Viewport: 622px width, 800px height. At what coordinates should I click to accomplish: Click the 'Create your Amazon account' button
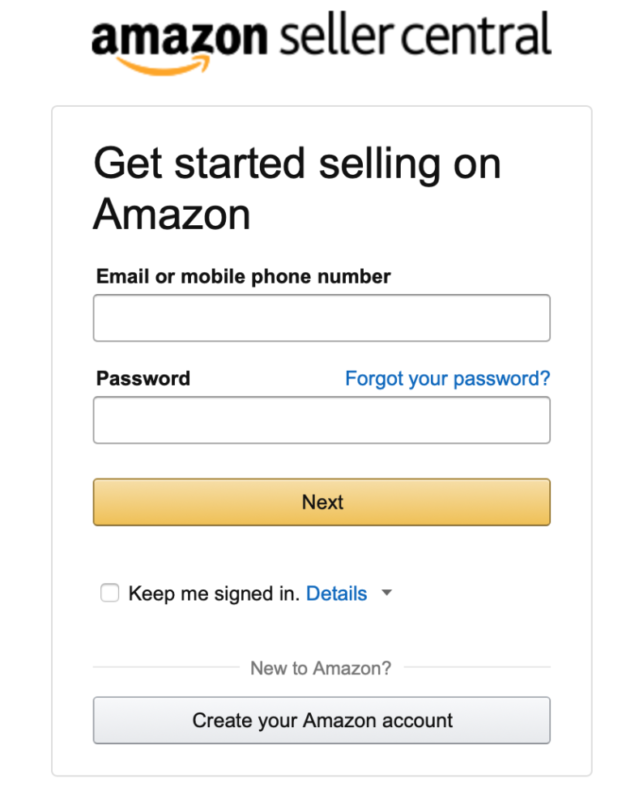pos(322,720)
